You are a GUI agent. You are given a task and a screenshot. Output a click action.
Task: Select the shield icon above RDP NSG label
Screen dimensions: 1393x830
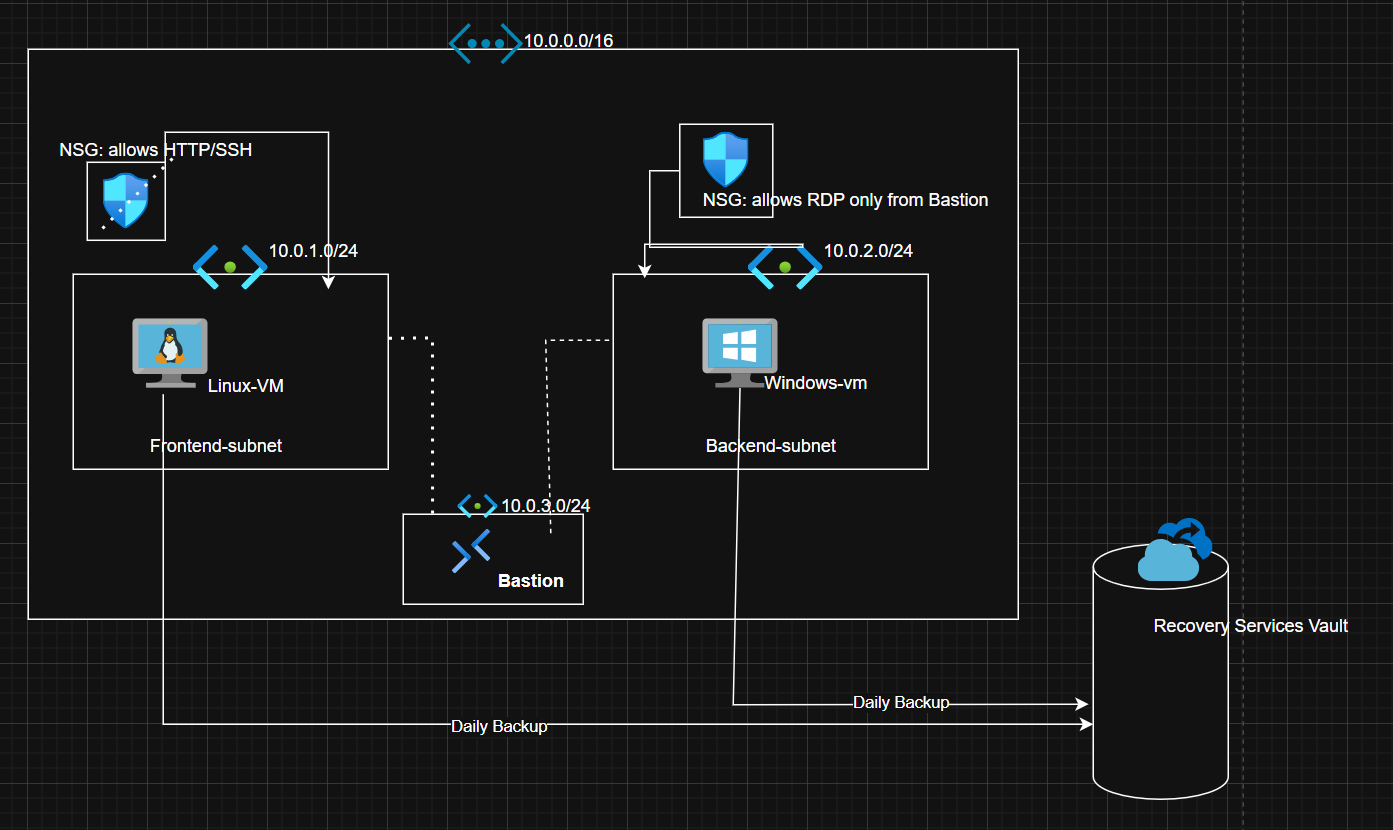[x=725, y=159]
